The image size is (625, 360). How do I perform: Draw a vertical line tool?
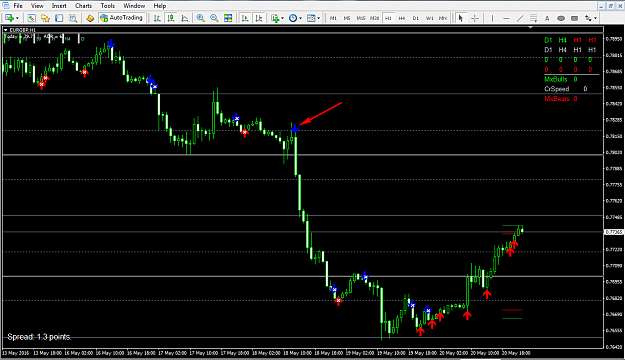pyautogui.click(x=492, y=18)
